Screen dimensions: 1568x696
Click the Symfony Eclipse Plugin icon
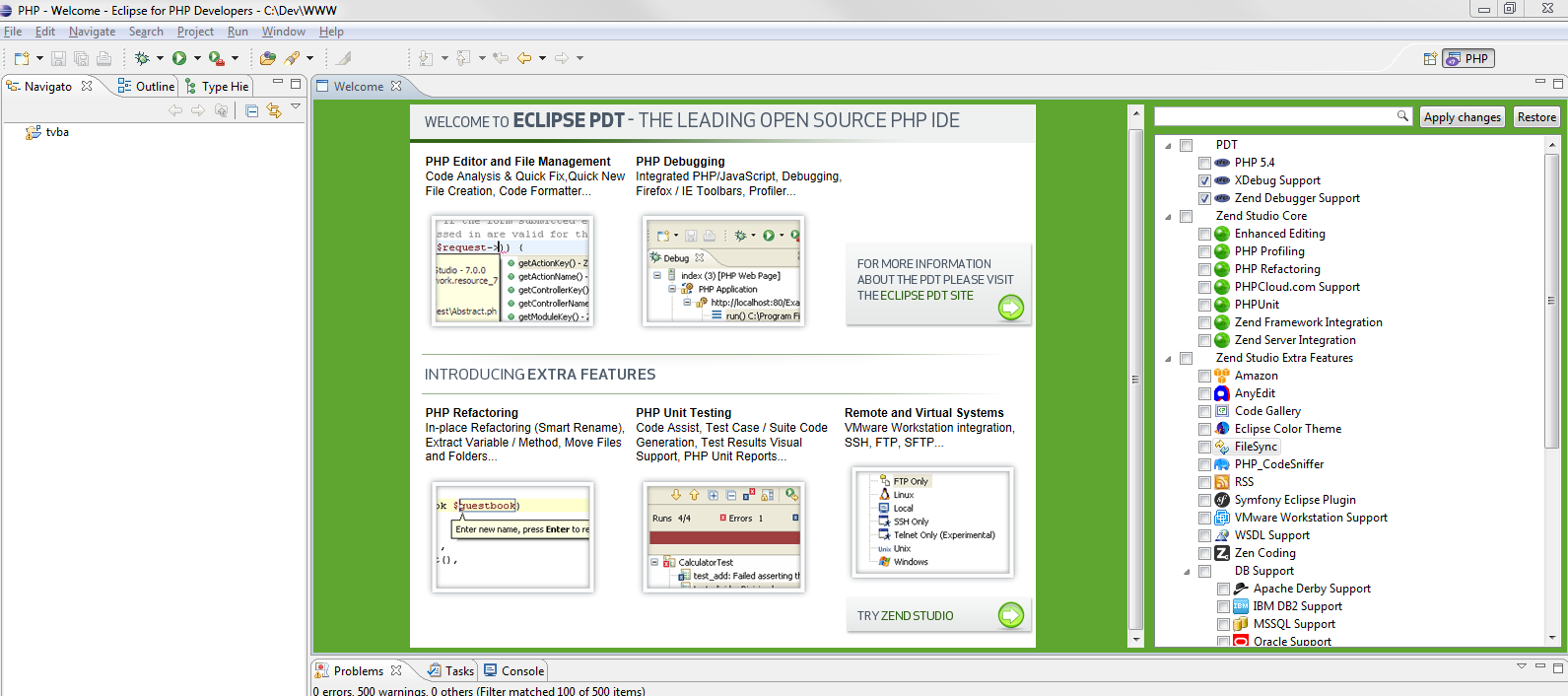(x=1222, y=500)
